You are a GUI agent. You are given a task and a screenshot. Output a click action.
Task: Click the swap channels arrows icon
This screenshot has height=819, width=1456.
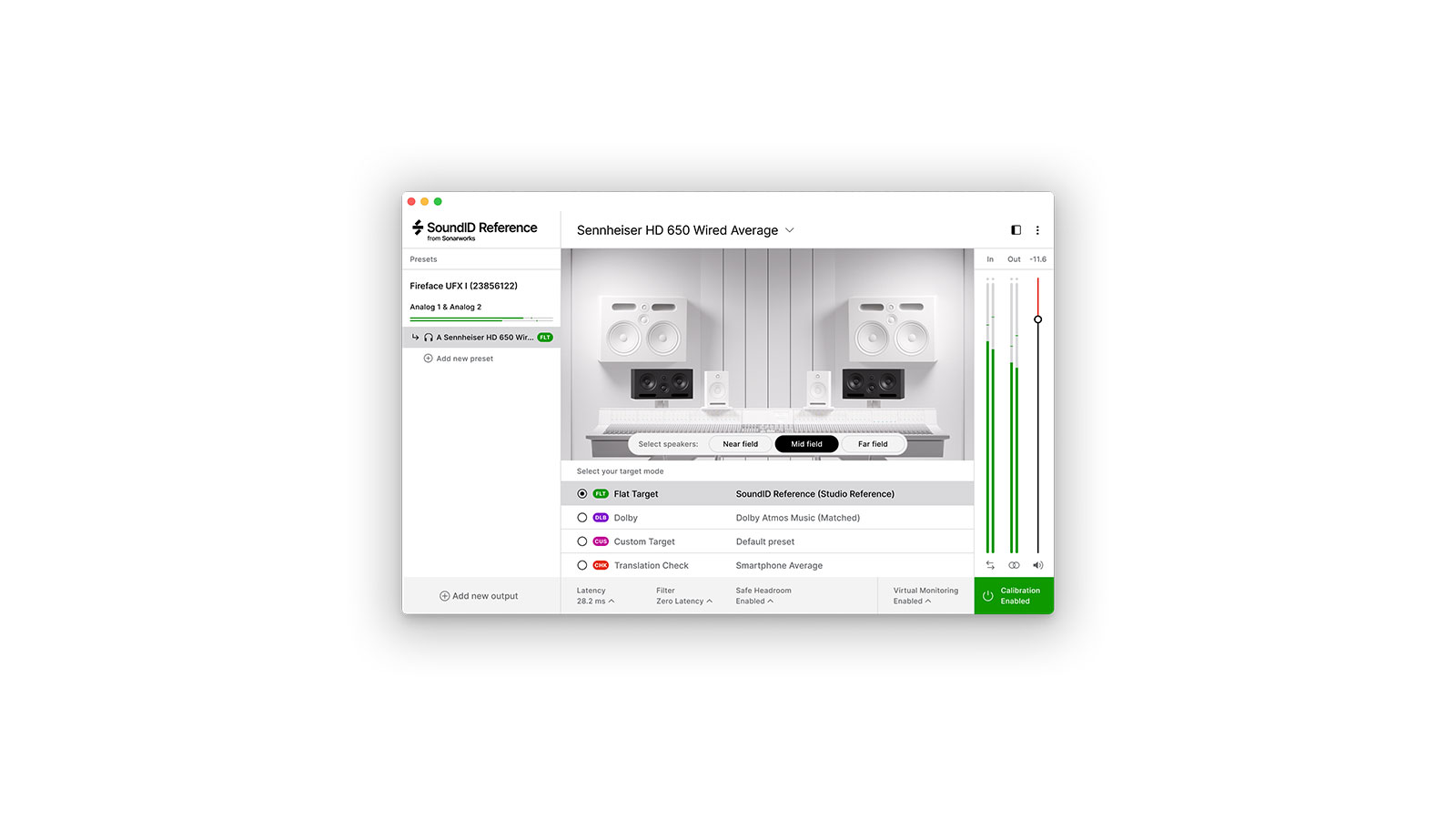(x=990, y=565)
